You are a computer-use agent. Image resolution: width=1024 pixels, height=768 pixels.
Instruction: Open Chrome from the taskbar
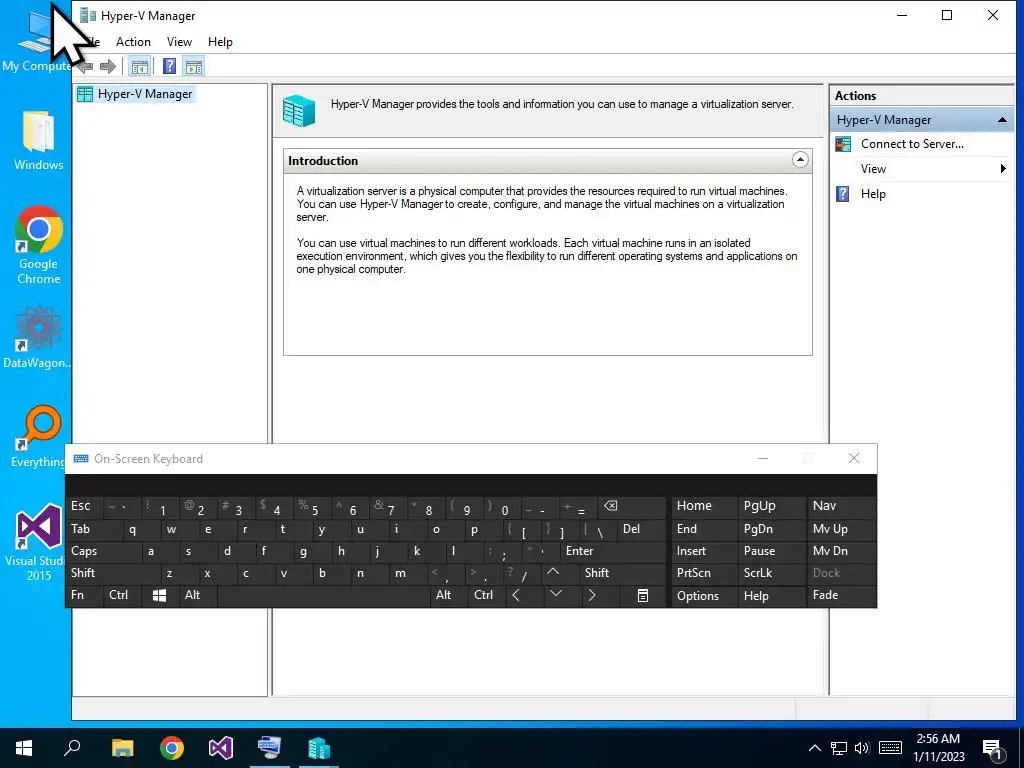172,748
